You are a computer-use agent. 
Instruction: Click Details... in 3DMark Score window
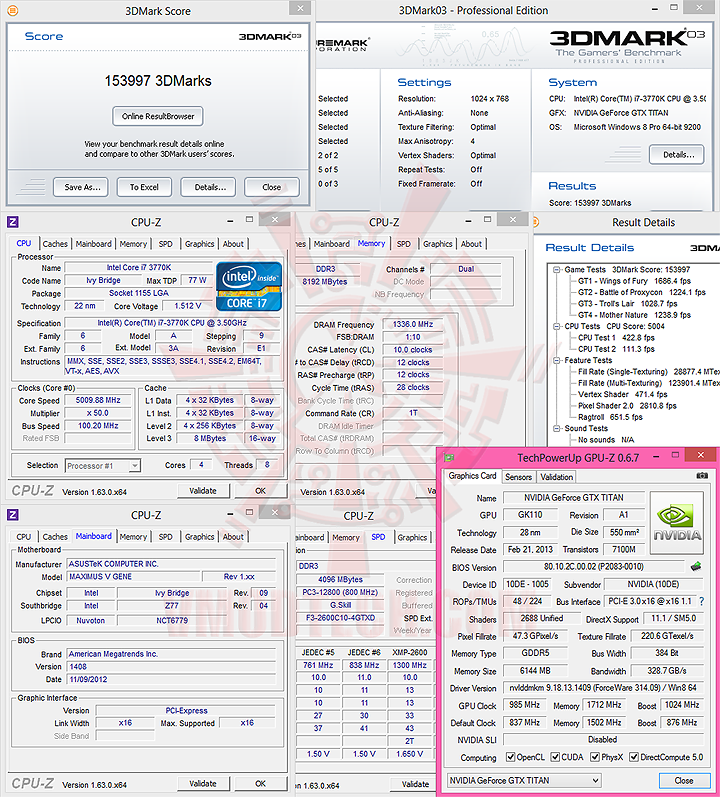[208, 187]
